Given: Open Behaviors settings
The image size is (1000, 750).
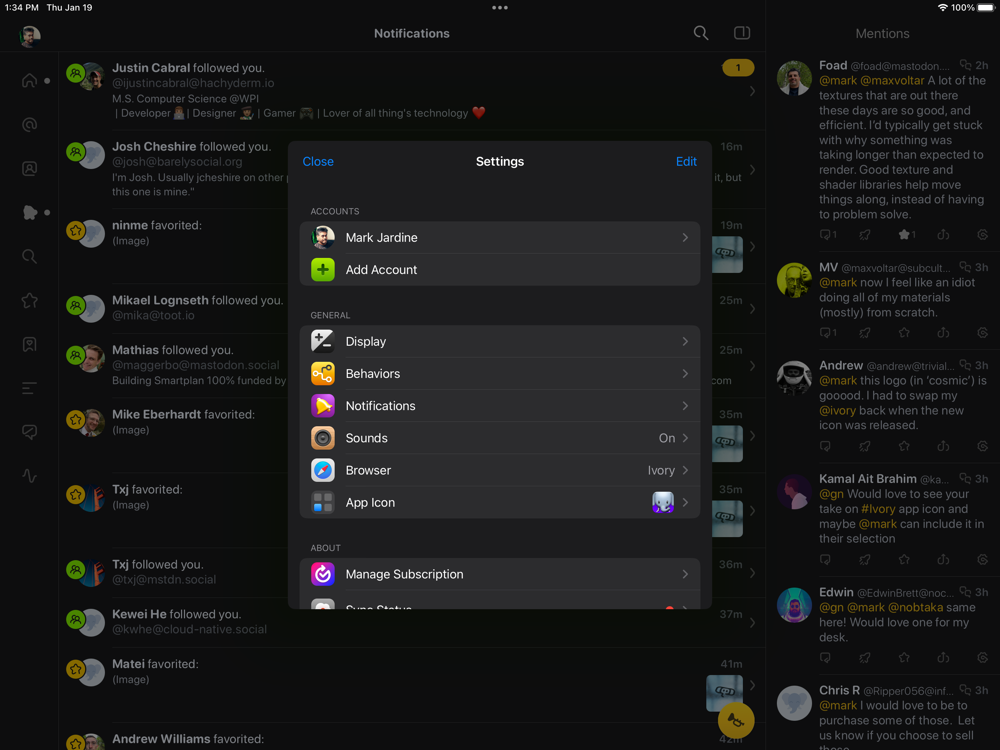Looking at the screenshot, I should 500,374.
